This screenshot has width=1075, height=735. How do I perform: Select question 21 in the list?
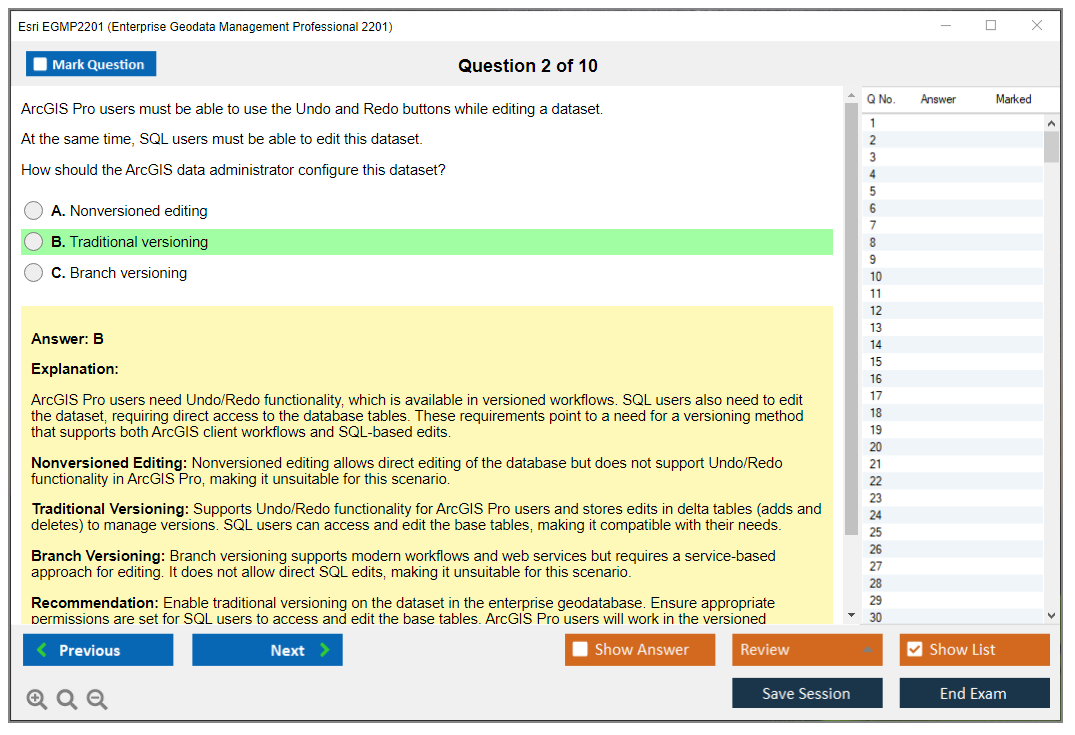click(953, 464)
